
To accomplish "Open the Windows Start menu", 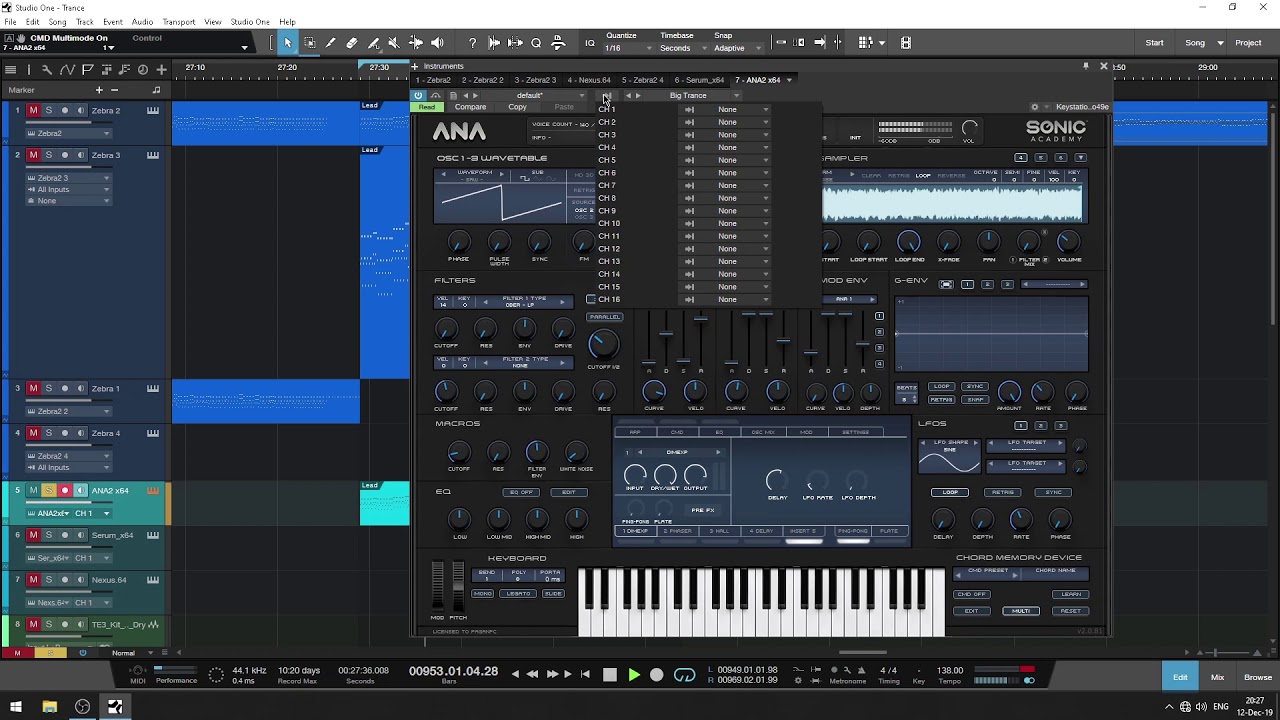I will (16, 707).
